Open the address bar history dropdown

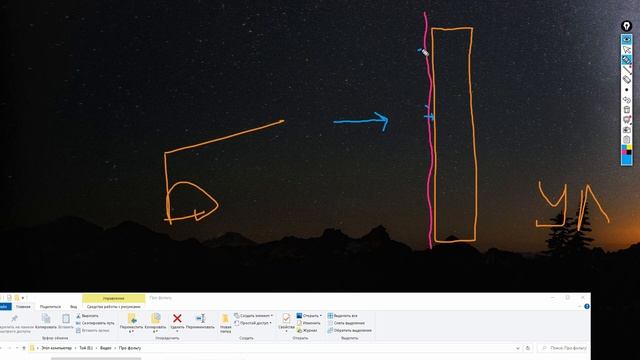[518, 348]
